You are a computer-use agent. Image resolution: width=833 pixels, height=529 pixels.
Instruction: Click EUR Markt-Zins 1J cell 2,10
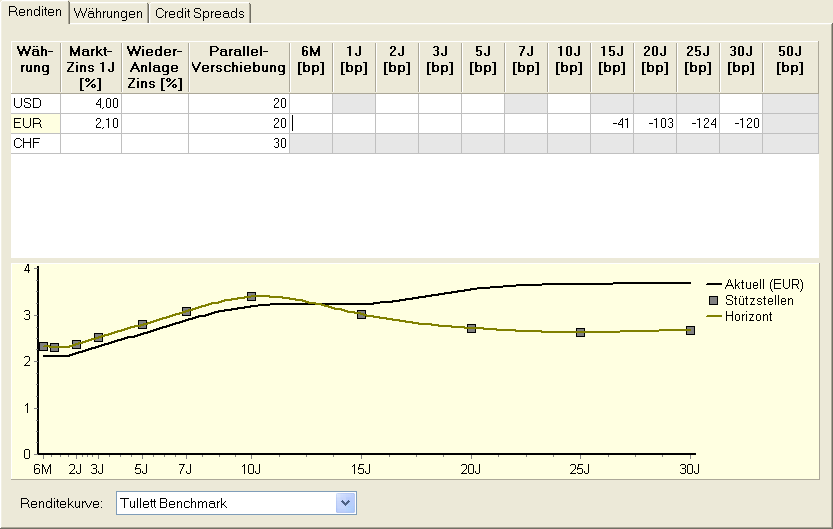(x=91, y=123)
